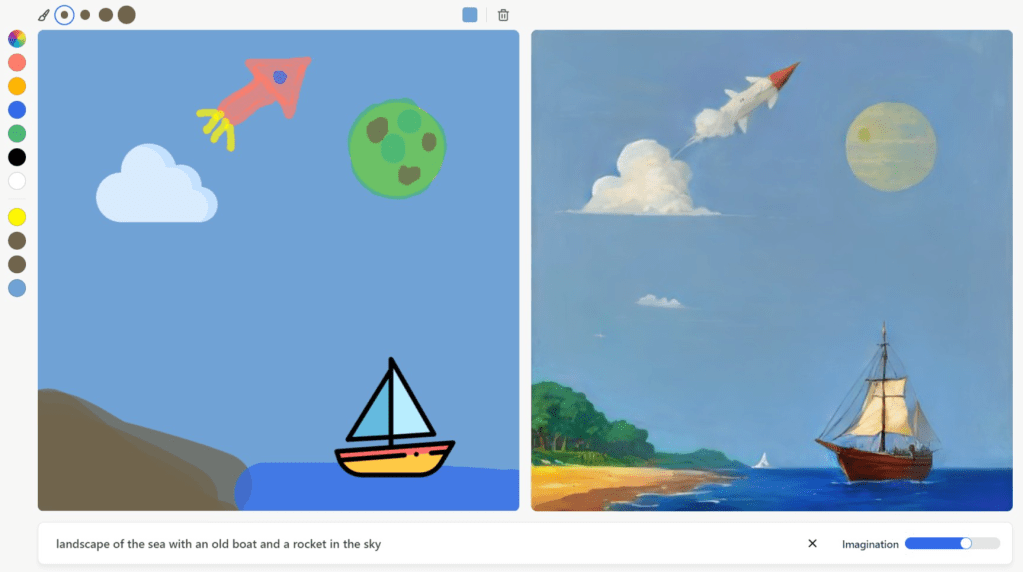Open the rainbow custom color picker
Screen dimensions: 1023x572
pyautogui.click(x=17, y=38)
